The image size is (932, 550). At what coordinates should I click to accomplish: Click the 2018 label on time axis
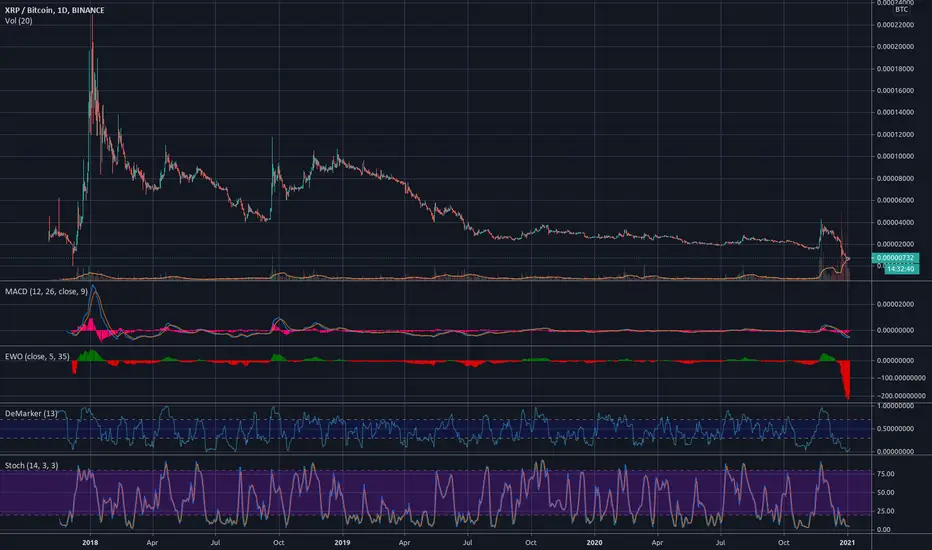tap(90, 542)
